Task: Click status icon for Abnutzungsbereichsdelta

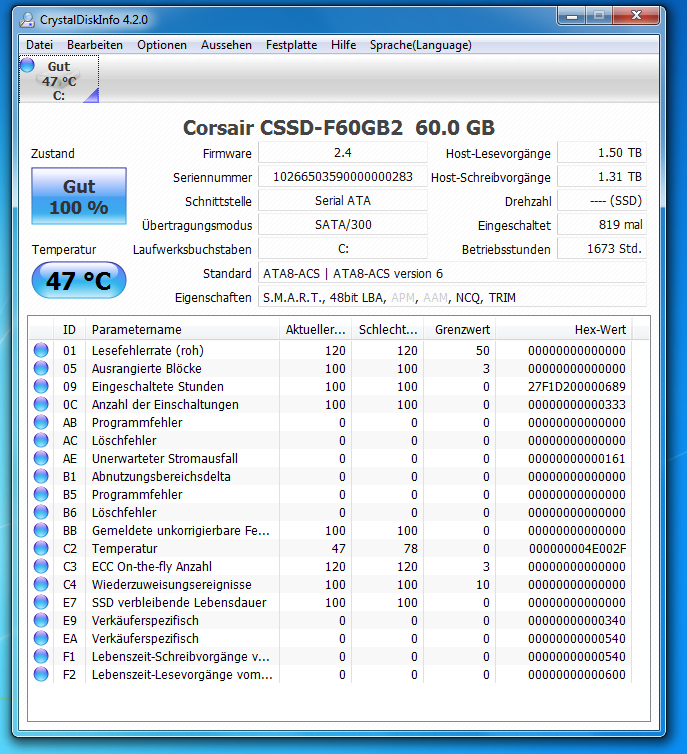Action: pos(41,476)
